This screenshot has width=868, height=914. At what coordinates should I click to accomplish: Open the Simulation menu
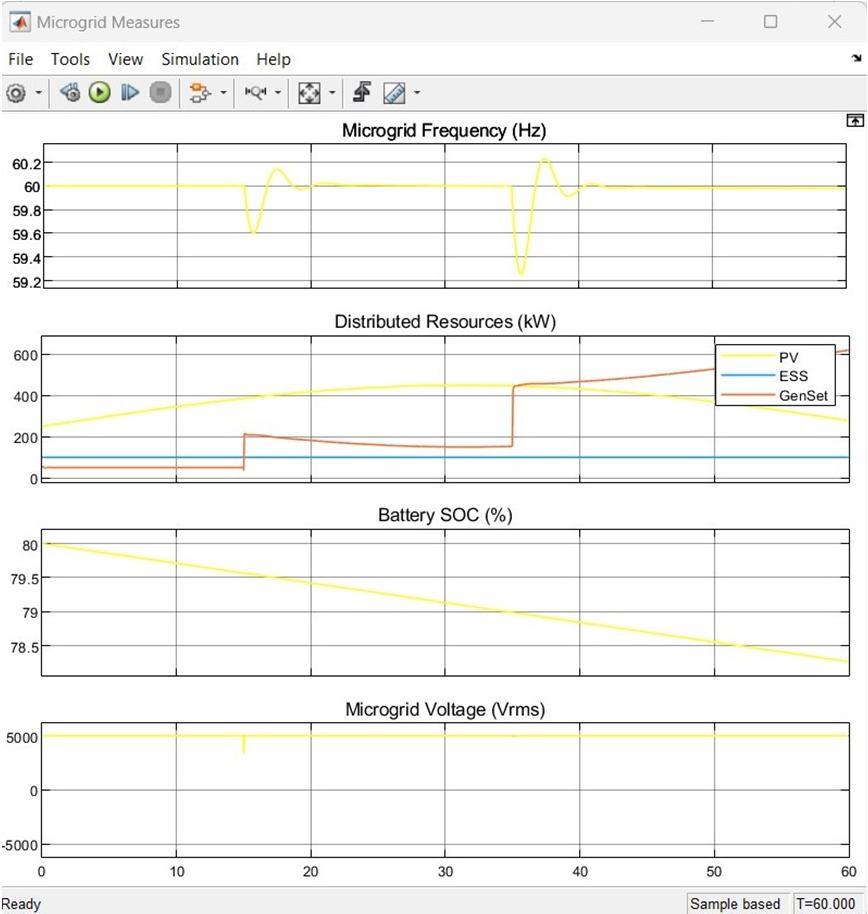200,59
